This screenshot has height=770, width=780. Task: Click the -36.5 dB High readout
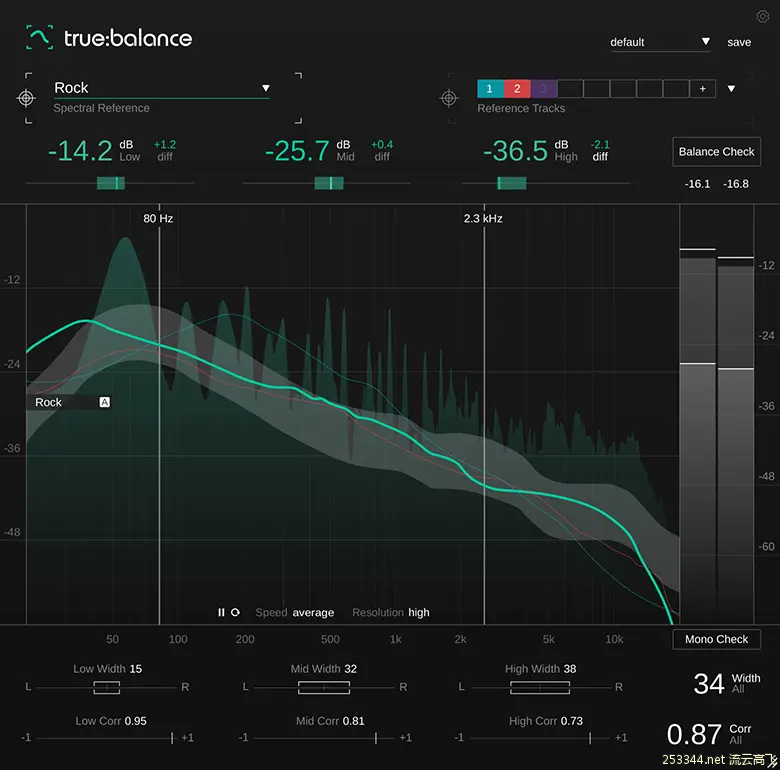coord(515,151)
